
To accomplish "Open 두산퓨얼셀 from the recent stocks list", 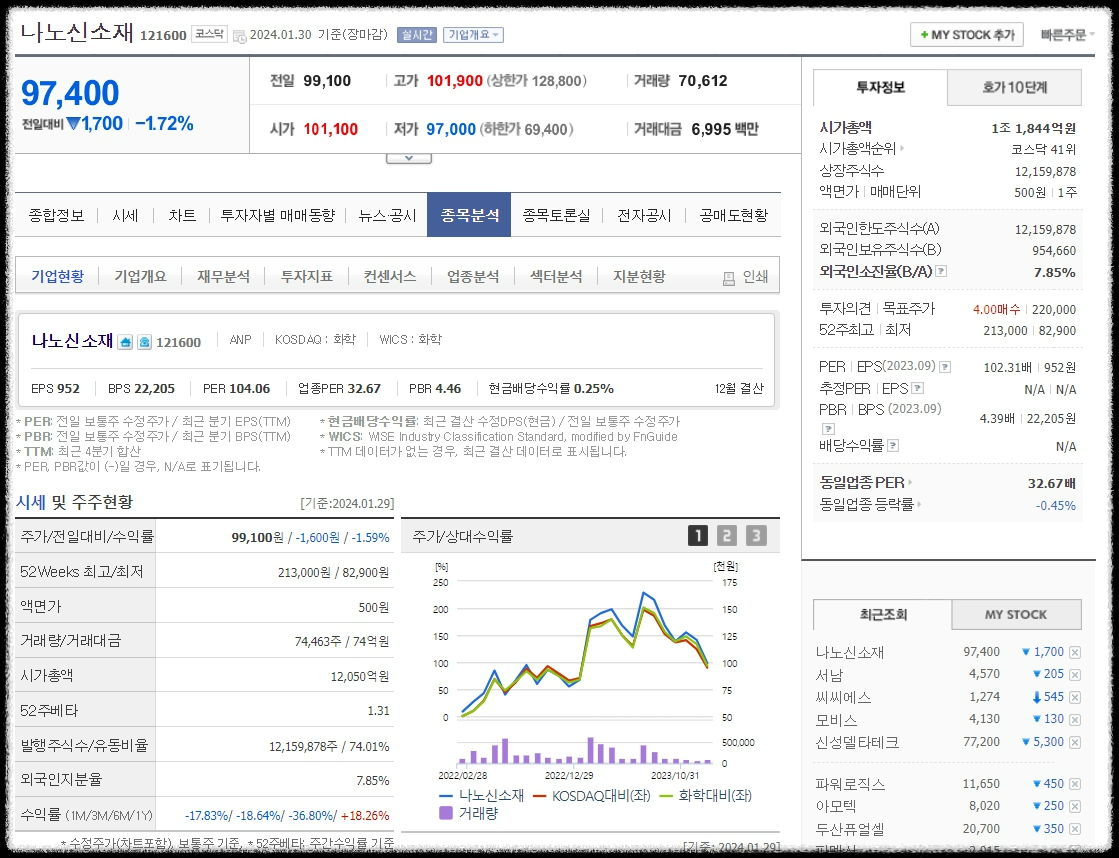I will click(850, 829).
